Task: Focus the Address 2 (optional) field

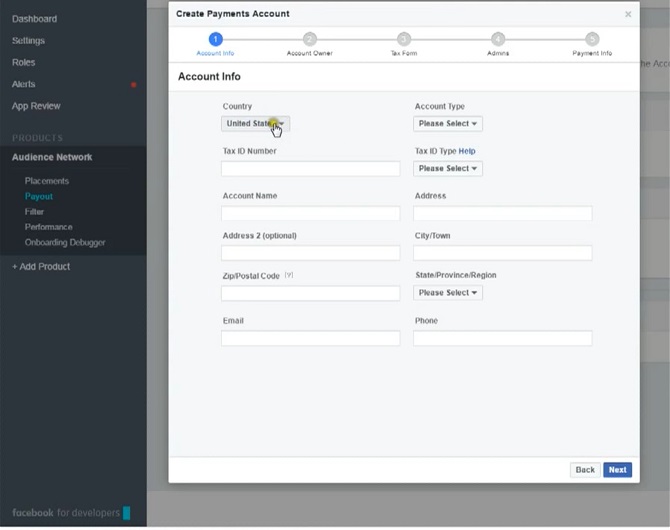Action: pyautogui.click(x=311, y=253)
